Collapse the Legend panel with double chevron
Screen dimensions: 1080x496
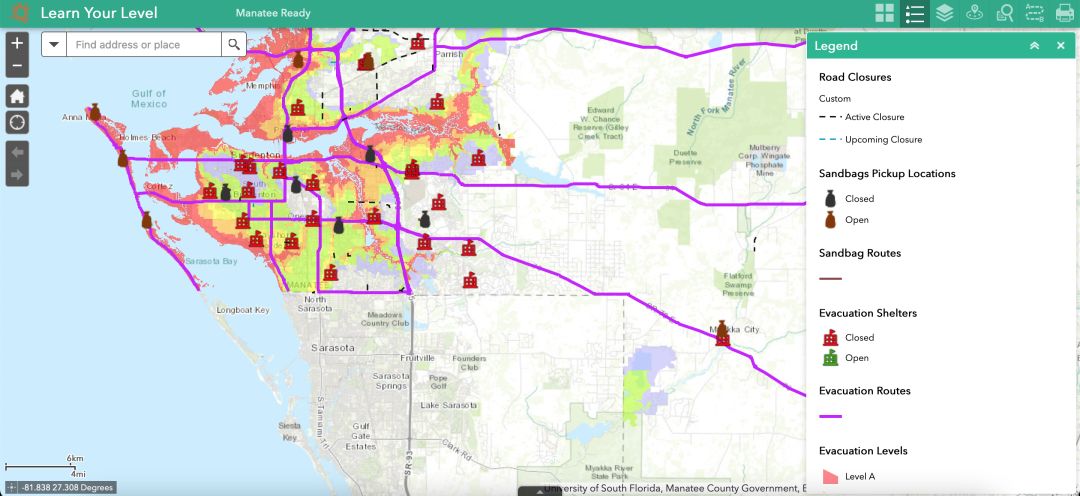[x=1035, y=45]
